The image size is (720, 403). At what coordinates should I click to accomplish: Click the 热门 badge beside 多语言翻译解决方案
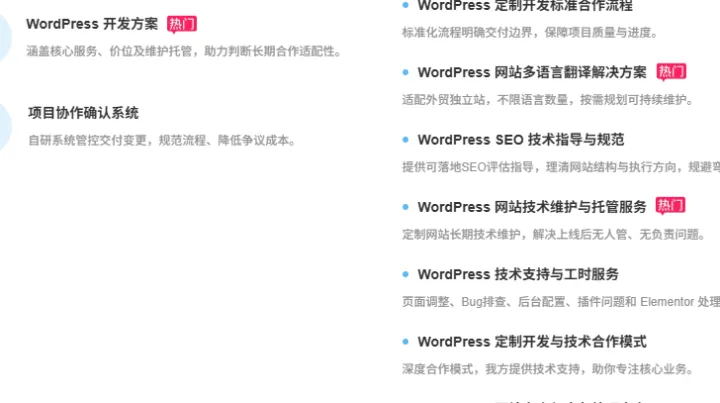(671, 72)
